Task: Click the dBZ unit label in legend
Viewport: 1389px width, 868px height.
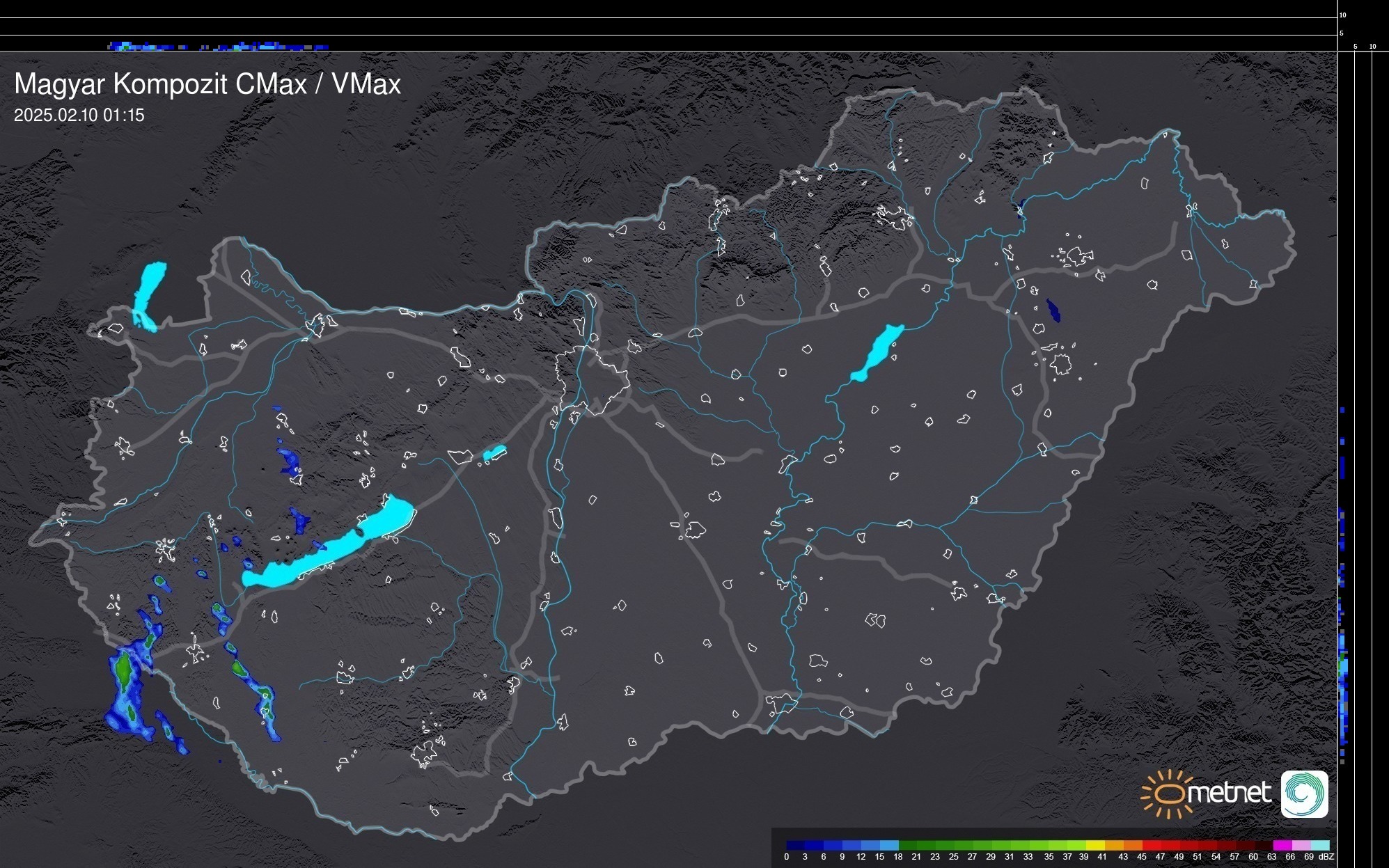Action: 1326,857
